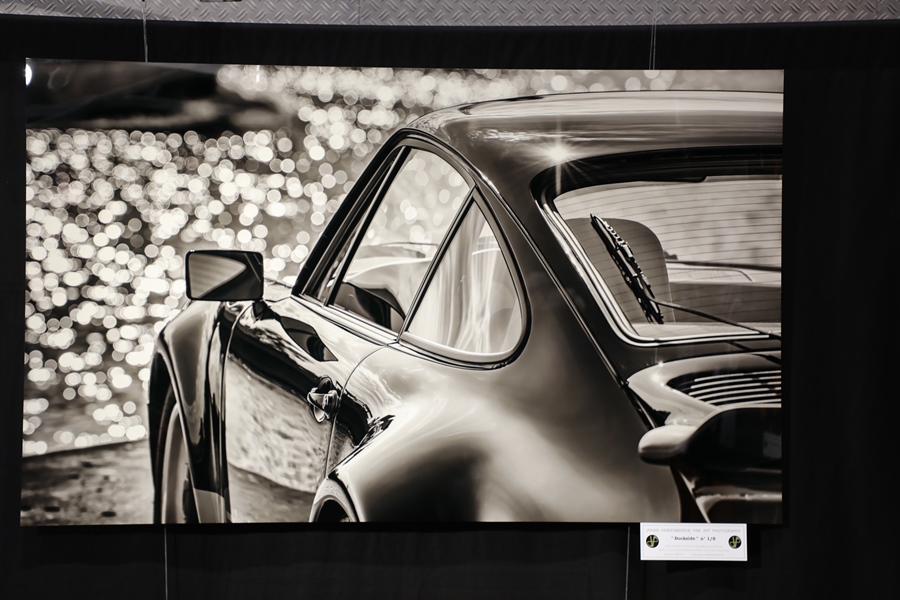Click the chrome door handle
The width and height of the screenshot is (900, 600).
322,399
